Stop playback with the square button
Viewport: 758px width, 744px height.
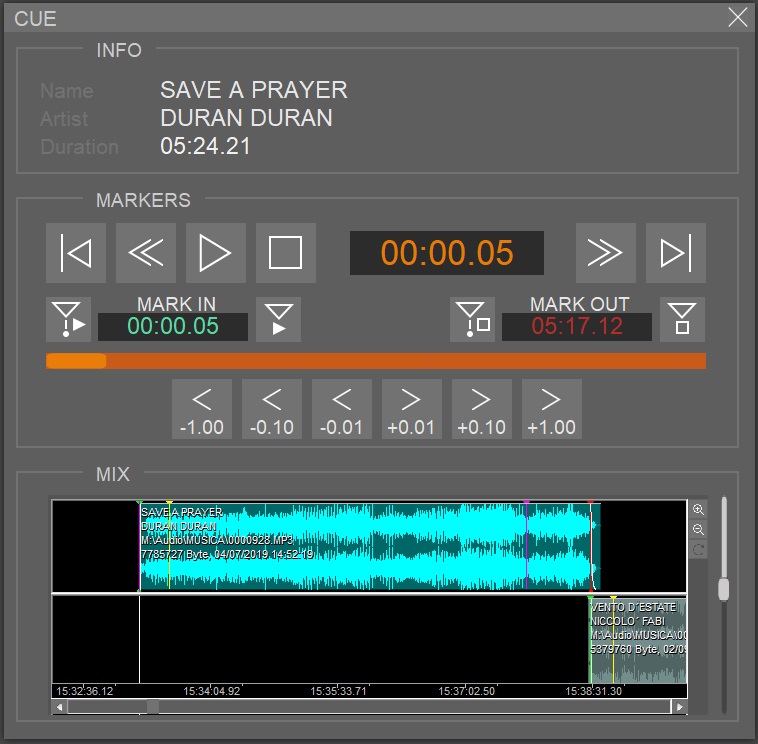coord(286,253)
